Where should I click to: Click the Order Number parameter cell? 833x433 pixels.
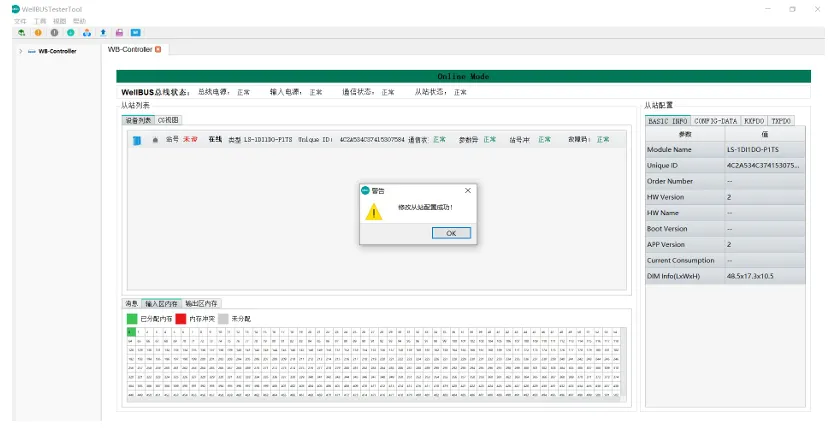[x=685, y=181]
